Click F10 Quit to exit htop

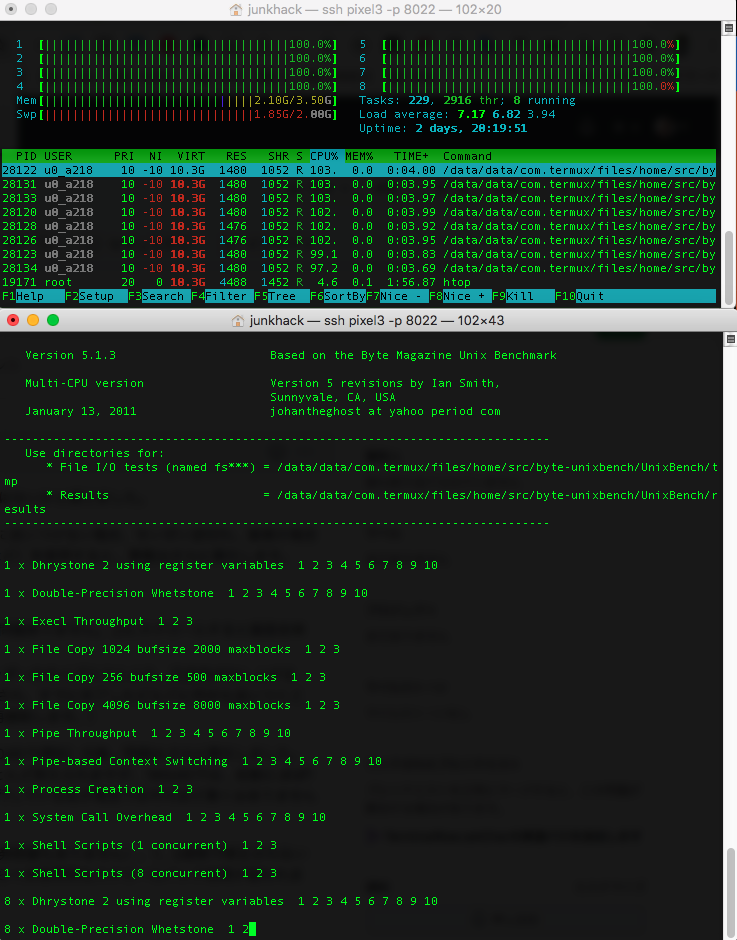pos(589,297)
